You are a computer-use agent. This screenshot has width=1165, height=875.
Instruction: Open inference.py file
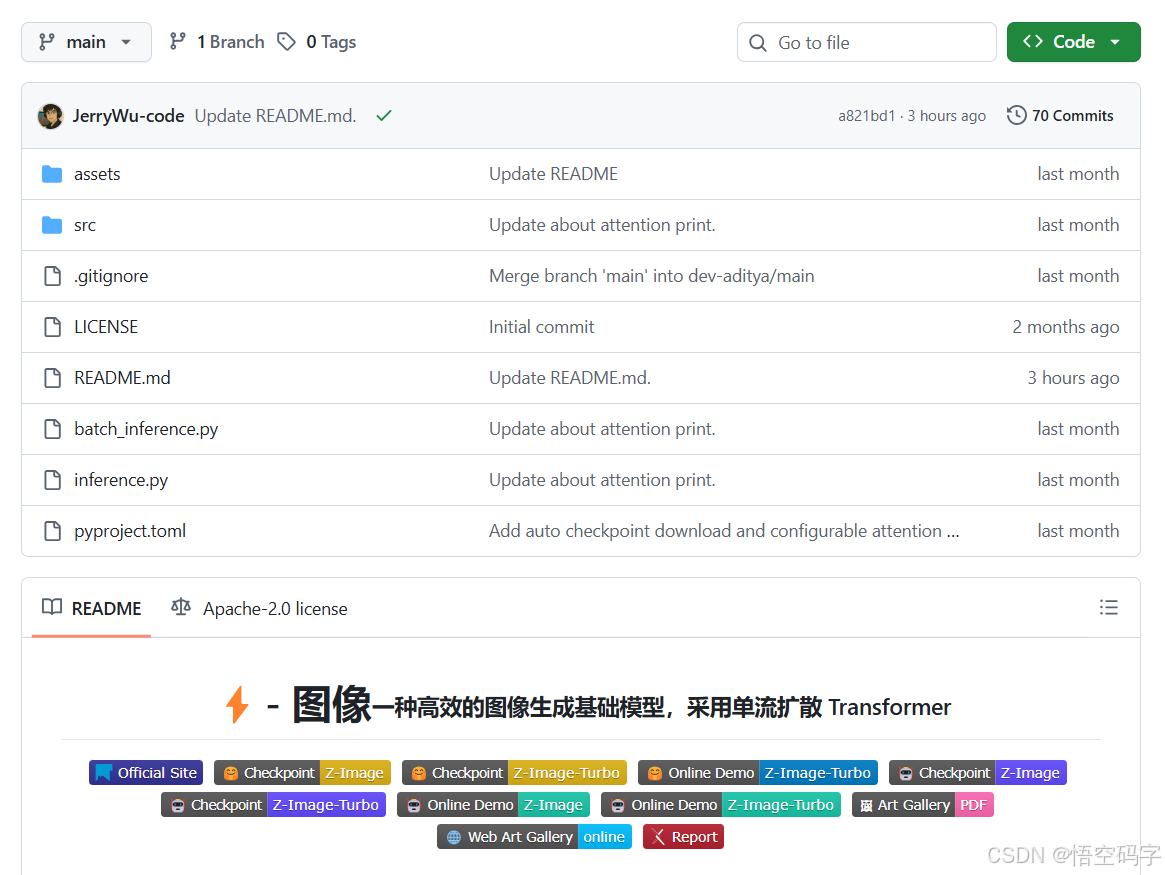click(x=121, y=481)
